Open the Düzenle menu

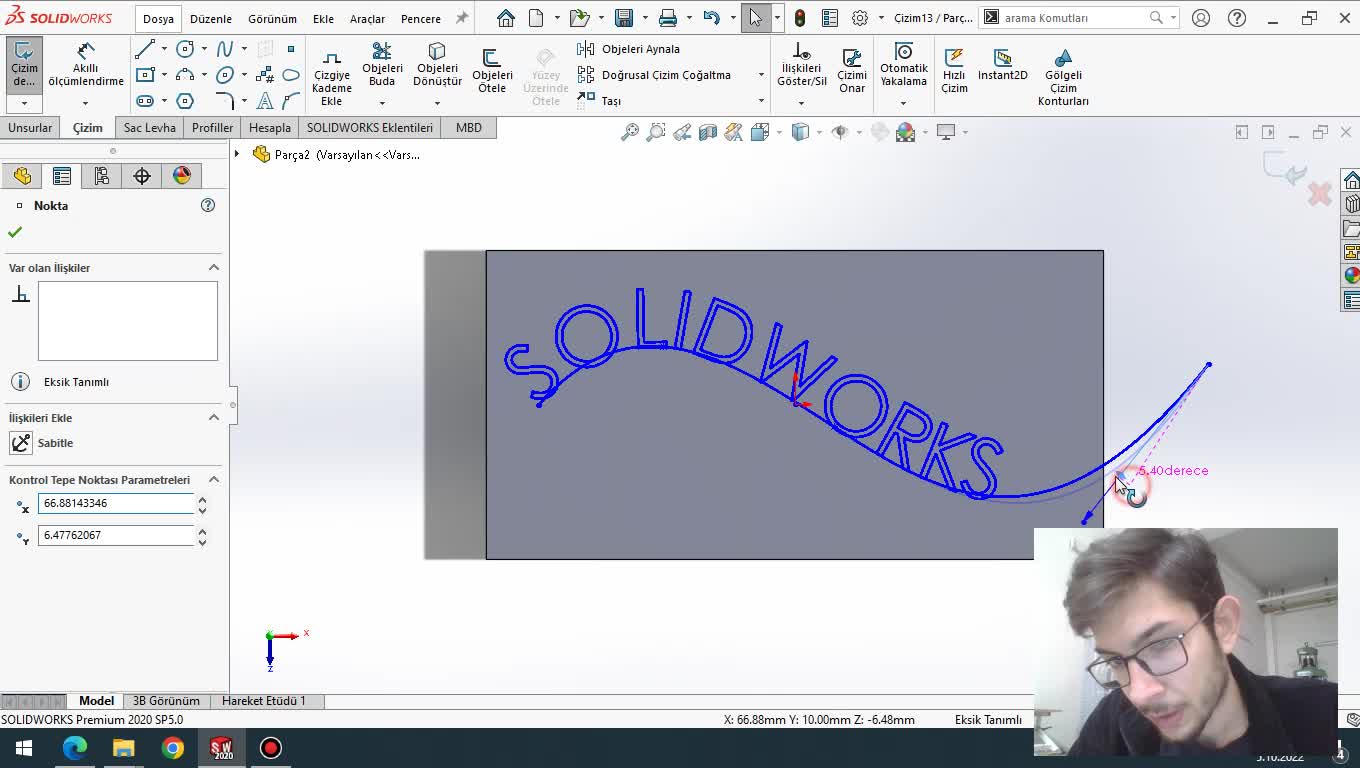[x=211, y=18]
